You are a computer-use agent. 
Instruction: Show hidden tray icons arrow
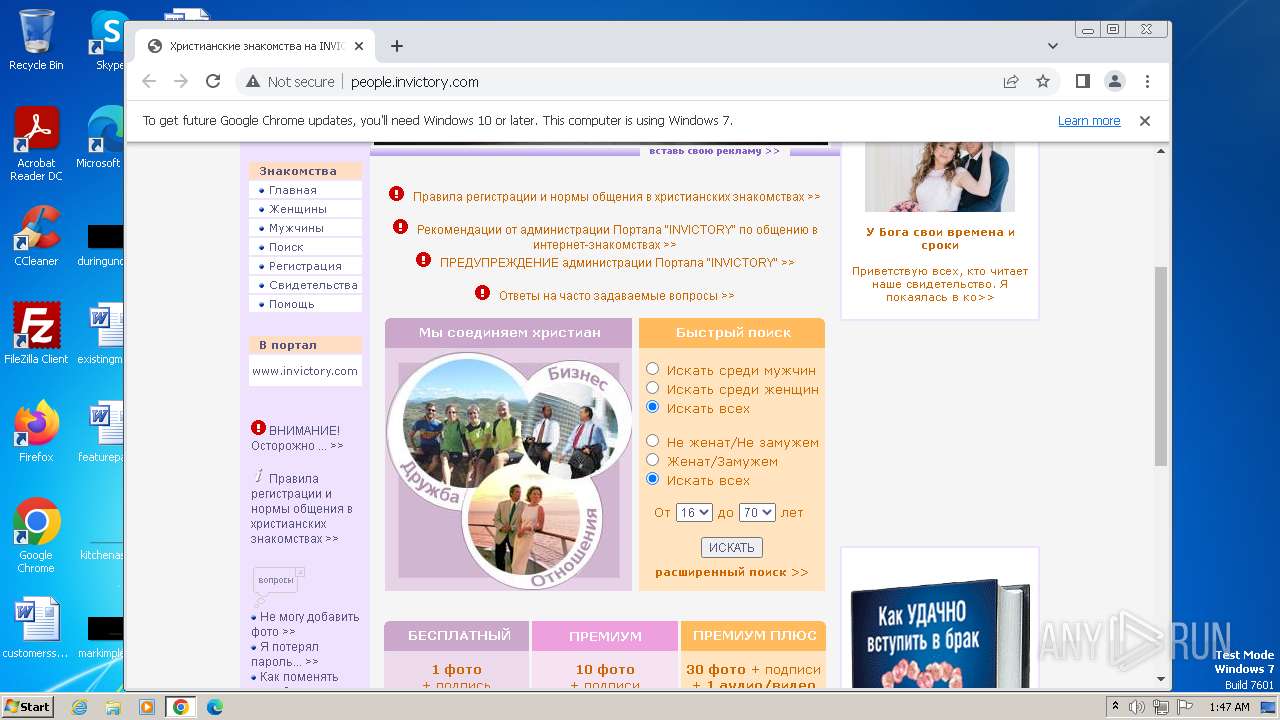pyautogui.click(x=1115, y=707)
